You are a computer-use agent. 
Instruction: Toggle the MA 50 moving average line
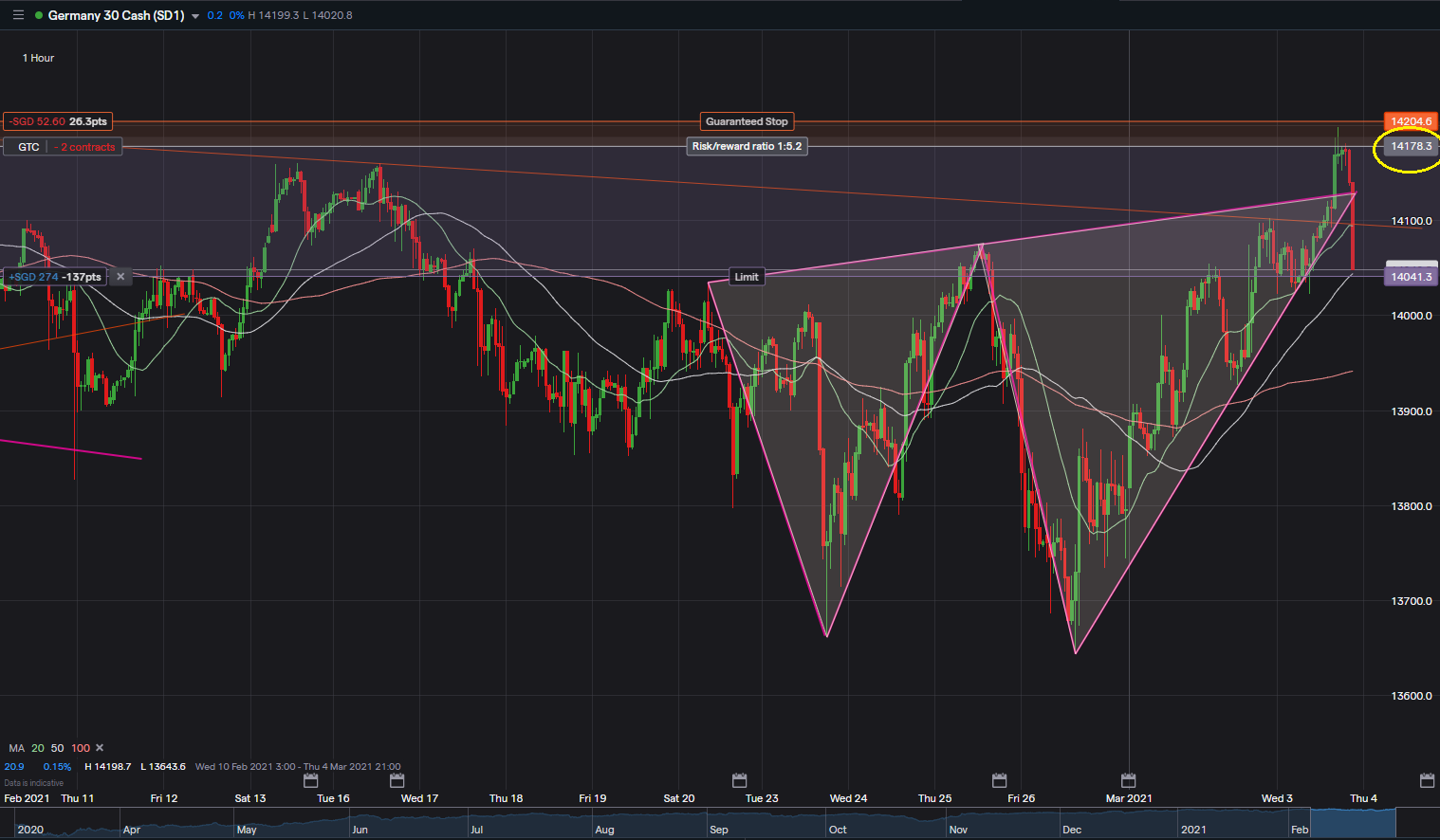tap(57, 748)
